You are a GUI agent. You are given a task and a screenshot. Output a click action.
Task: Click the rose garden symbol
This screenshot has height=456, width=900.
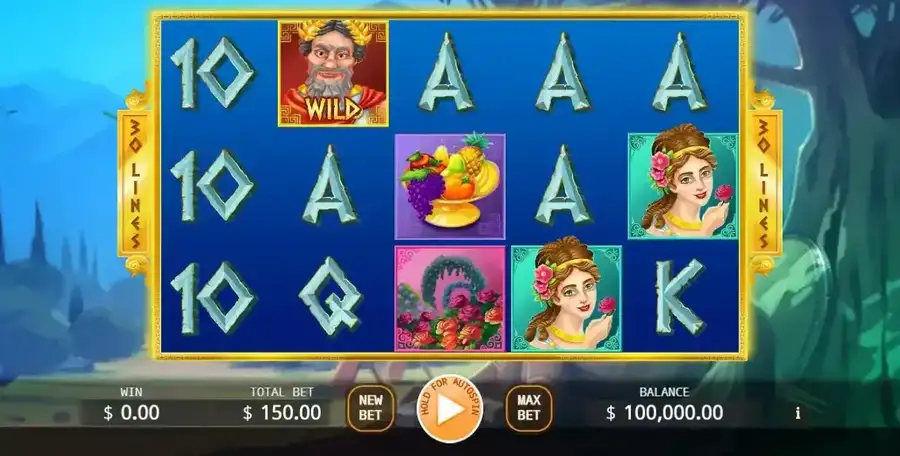450,299
